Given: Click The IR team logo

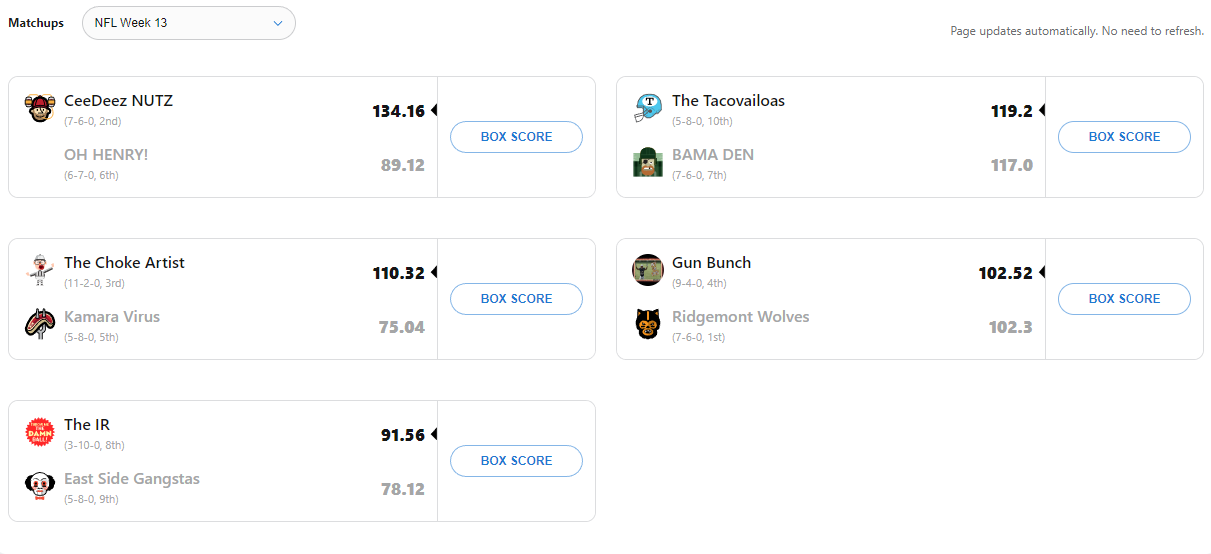Looking at the screenshot, I should click(40, 432).
